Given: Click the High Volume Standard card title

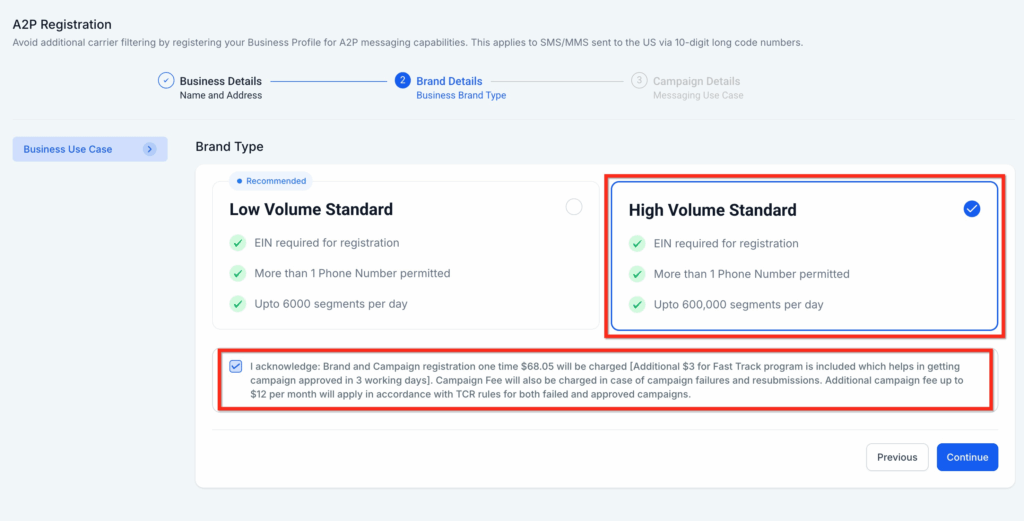Looking at the screenshot, I should point(712,210).
